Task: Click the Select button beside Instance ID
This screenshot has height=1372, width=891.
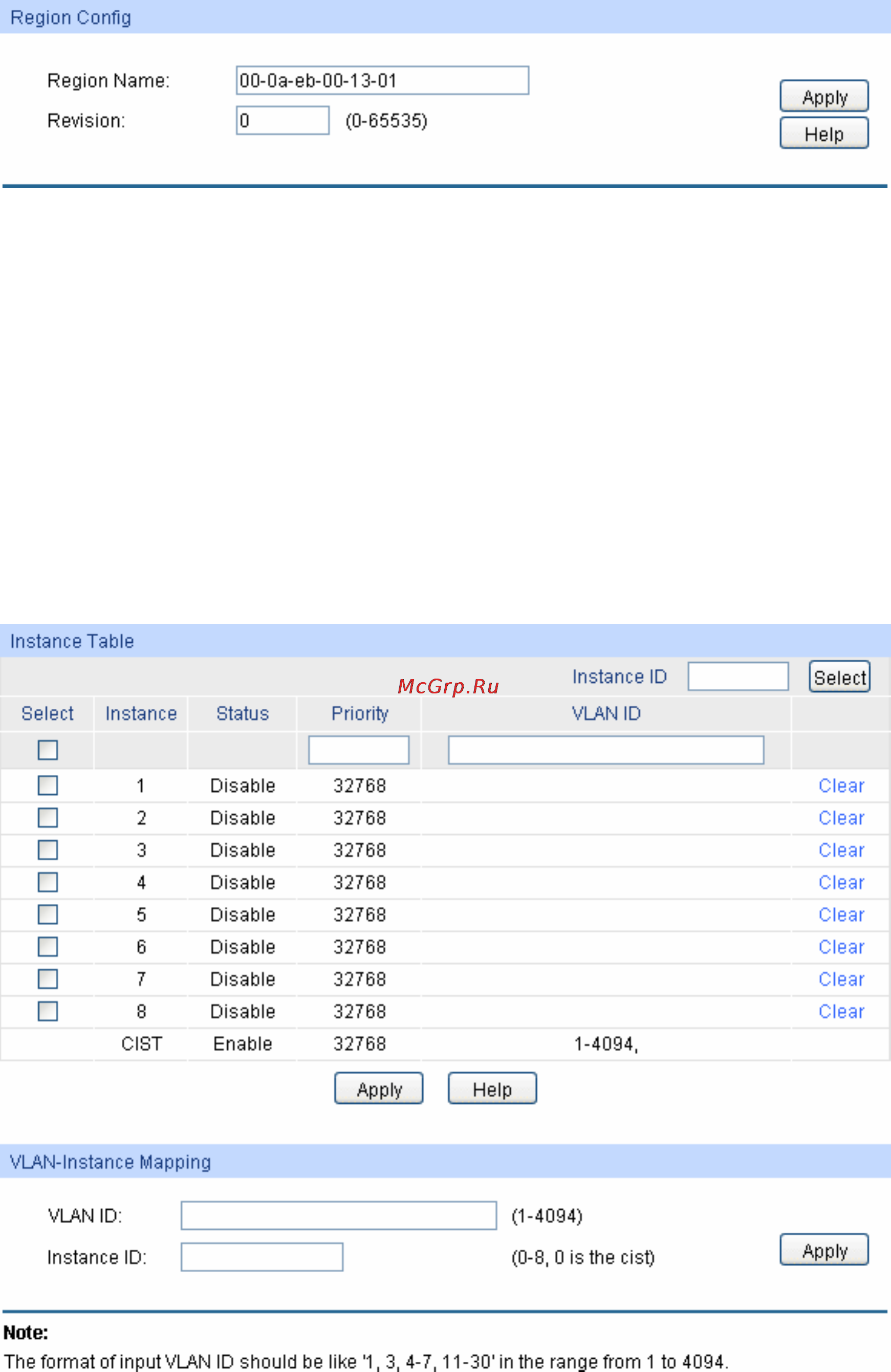Action: tap(840, 677)
